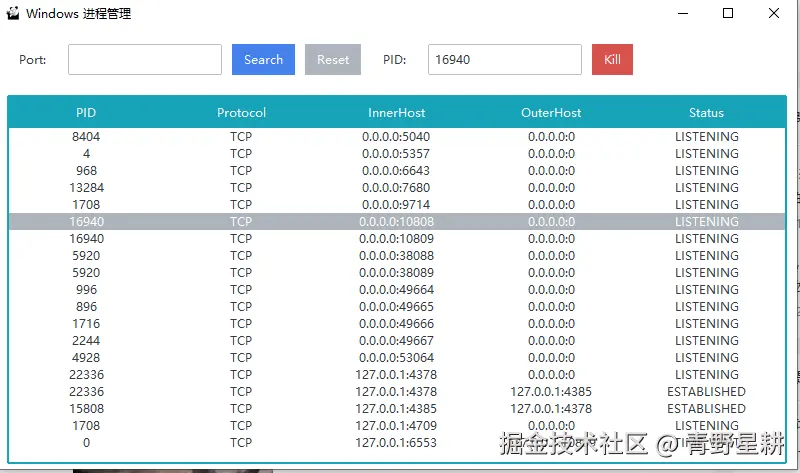Maximize the Windows 进程管理 window
Image resolution: width=800 pixels, height=473 pixels.
coord(728,13)
